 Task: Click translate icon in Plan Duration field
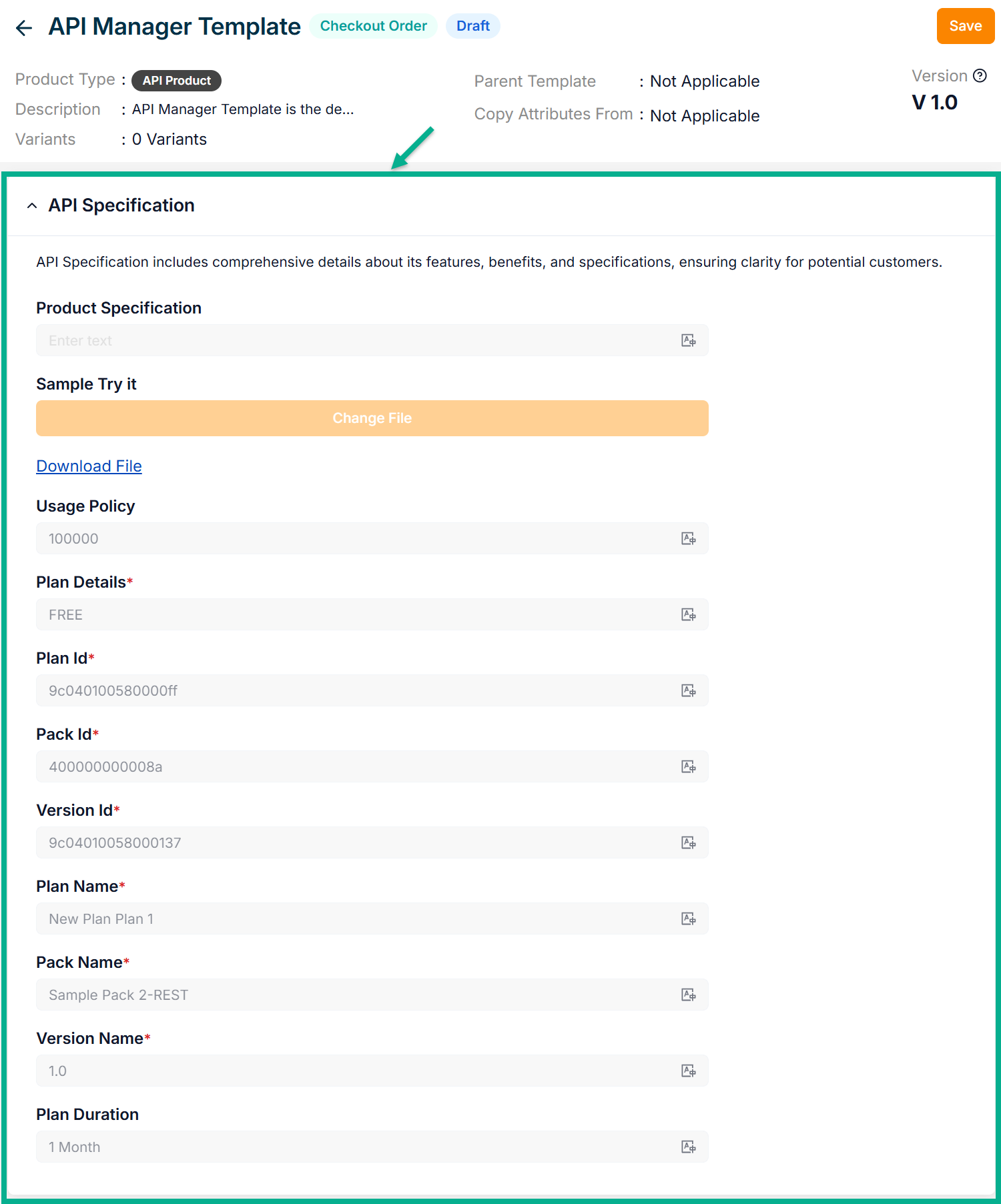click(x=688, y=1147)
